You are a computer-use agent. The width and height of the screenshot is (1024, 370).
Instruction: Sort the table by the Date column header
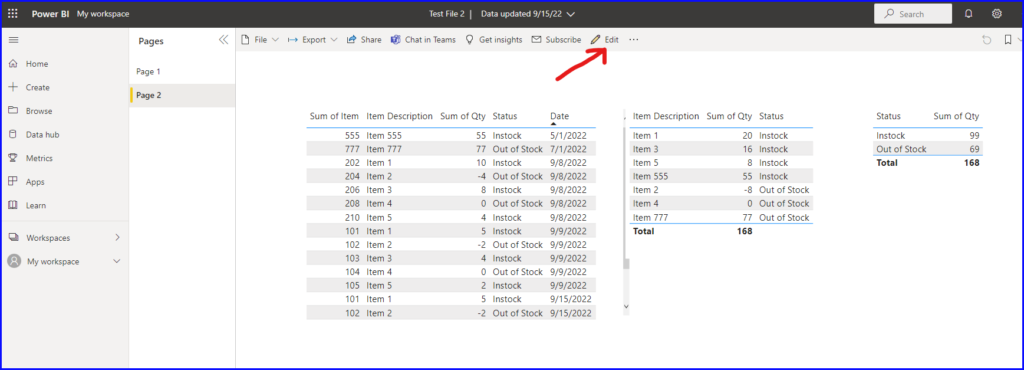pyautogui.click(x=560, y=116)
